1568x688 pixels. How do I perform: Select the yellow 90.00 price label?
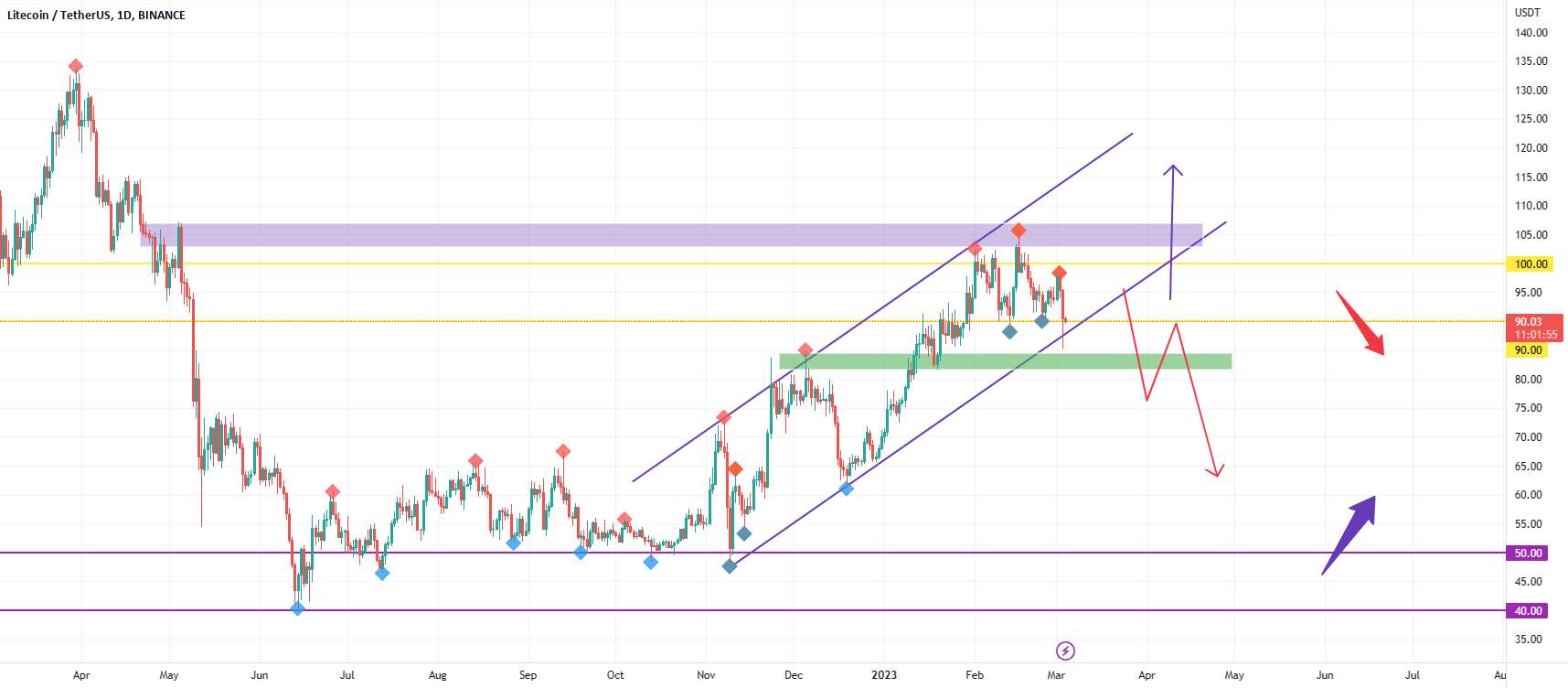click(1528, 350)
